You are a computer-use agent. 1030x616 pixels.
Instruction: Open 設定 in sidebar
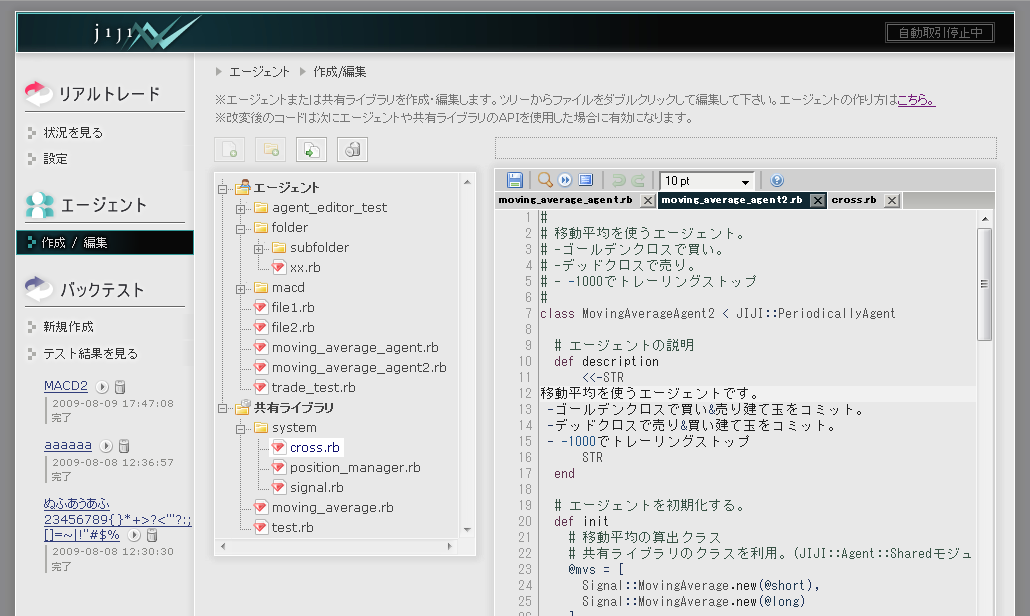55,159
